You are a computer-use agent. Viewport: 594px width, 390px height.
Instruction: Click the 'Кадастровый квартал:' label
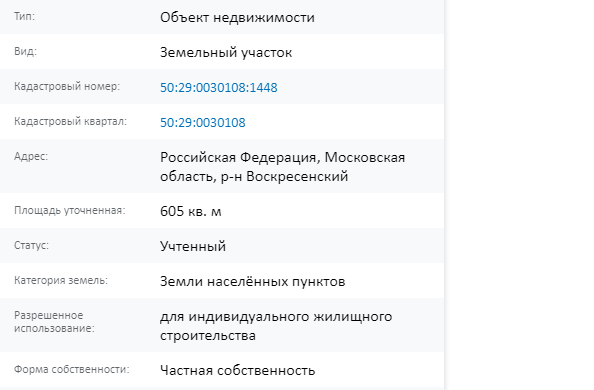[x=70, y=121]
